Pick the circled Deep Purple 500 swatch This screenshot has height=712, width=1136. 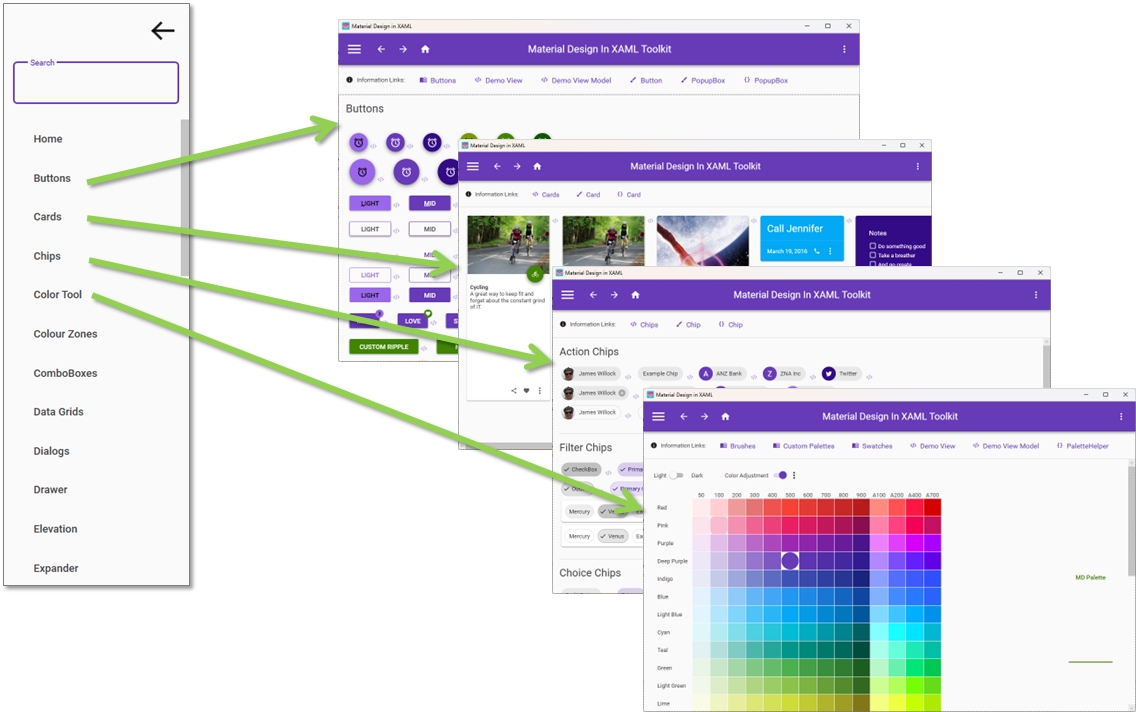(789, 561)
